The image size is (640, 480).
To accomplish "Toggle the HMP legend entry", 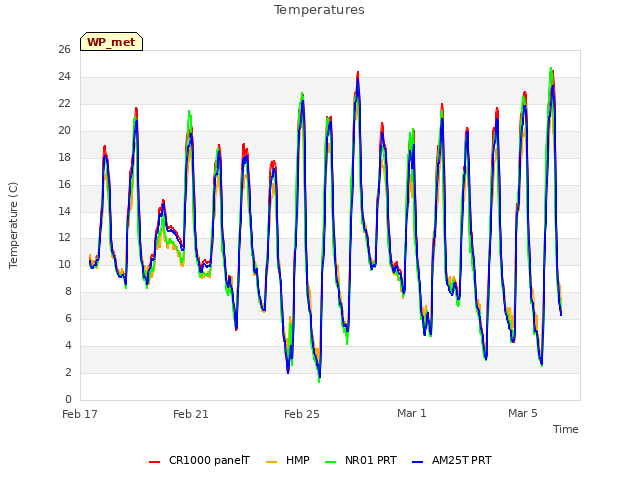I will pos(288,460).
